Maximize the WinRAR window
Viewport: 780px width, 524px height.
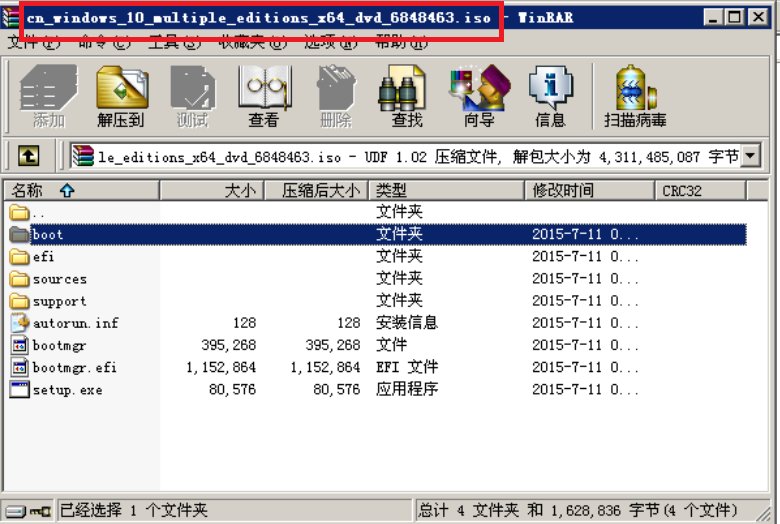tap(735, 17)
